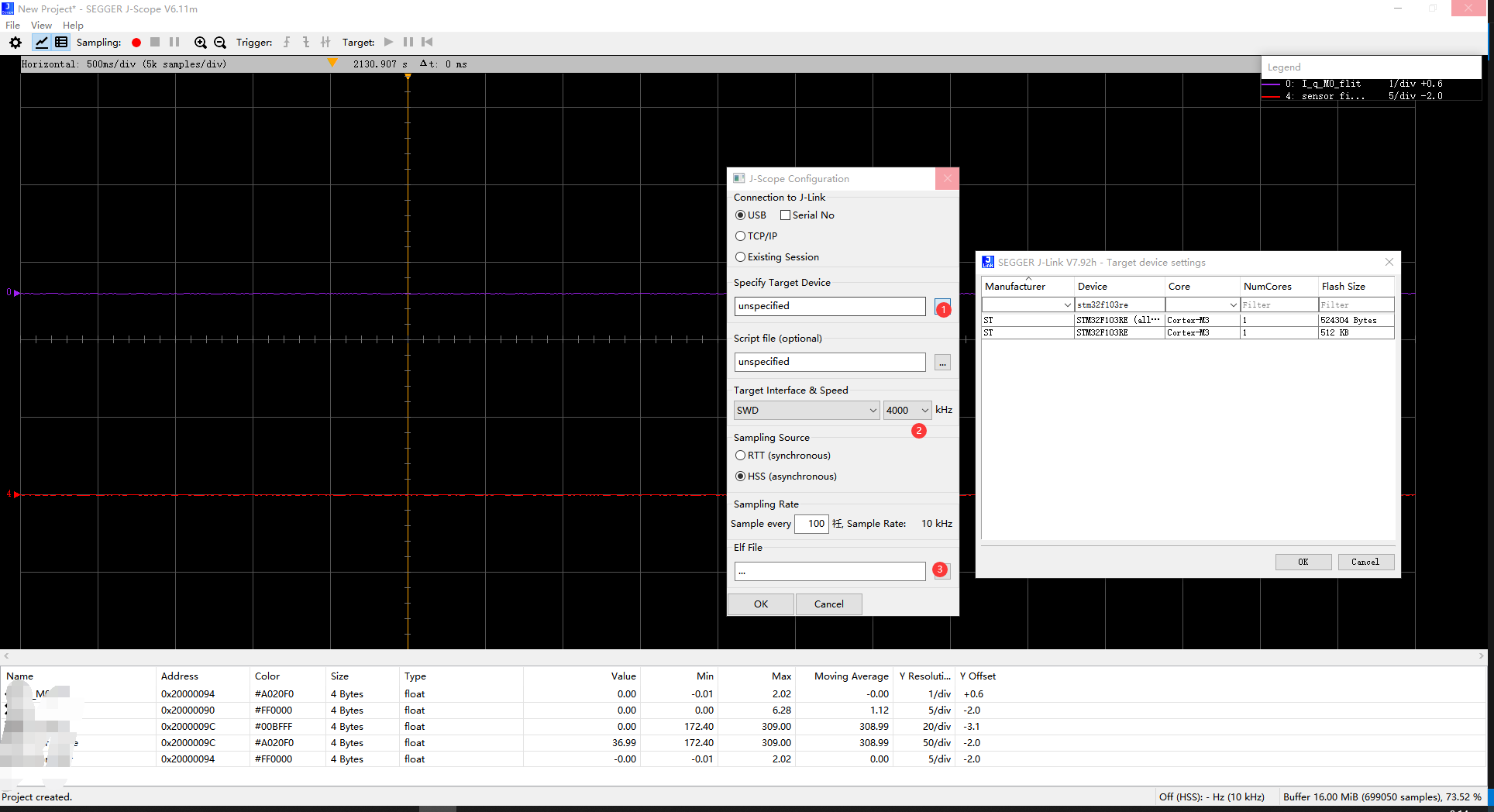Click the Device filter field stm32f103re
This screenshot has width=1494, height=812.
coord(1120,305)
